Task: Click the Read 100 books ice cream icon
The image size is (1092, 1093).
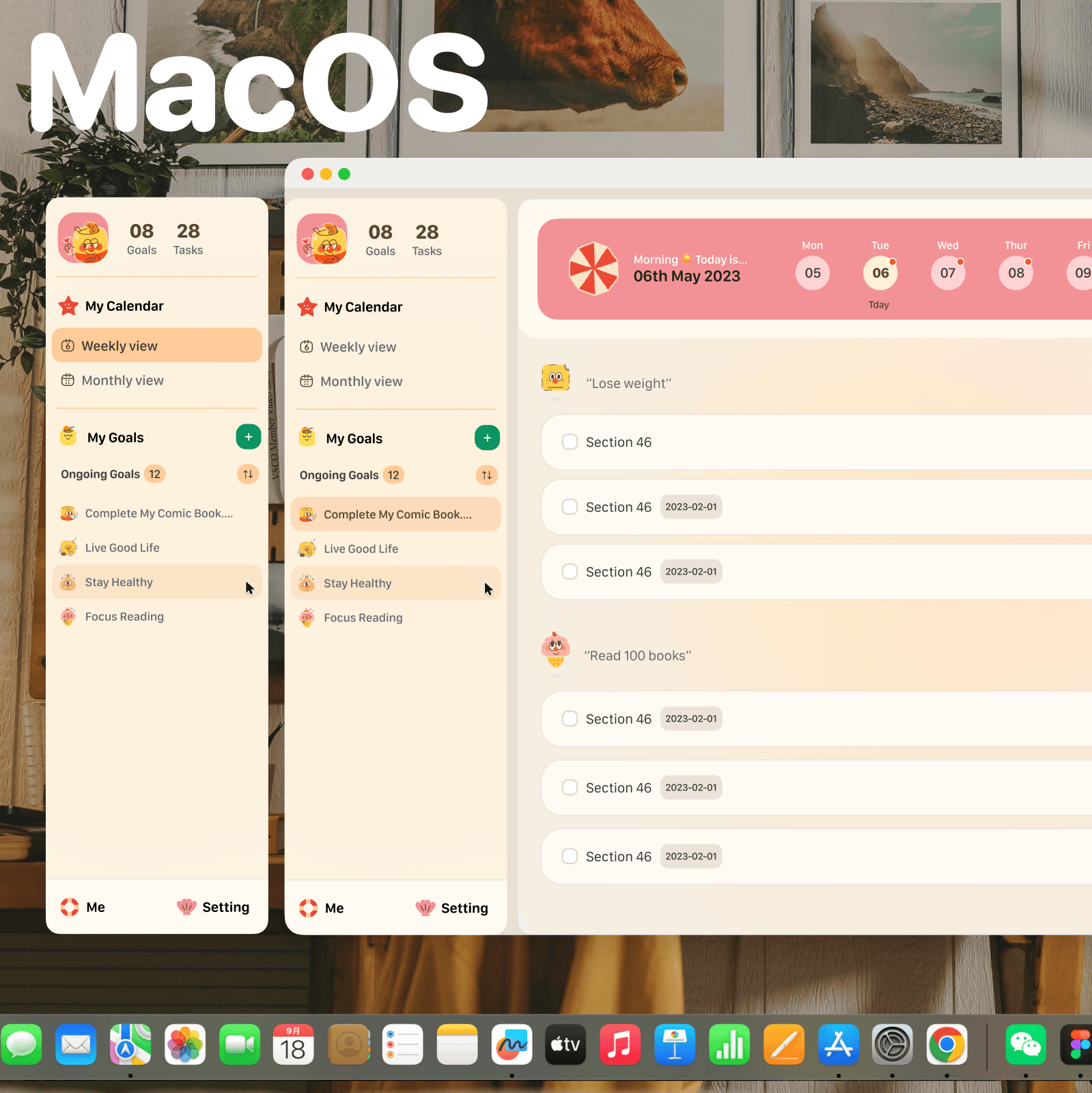Action: click(555, 650)
